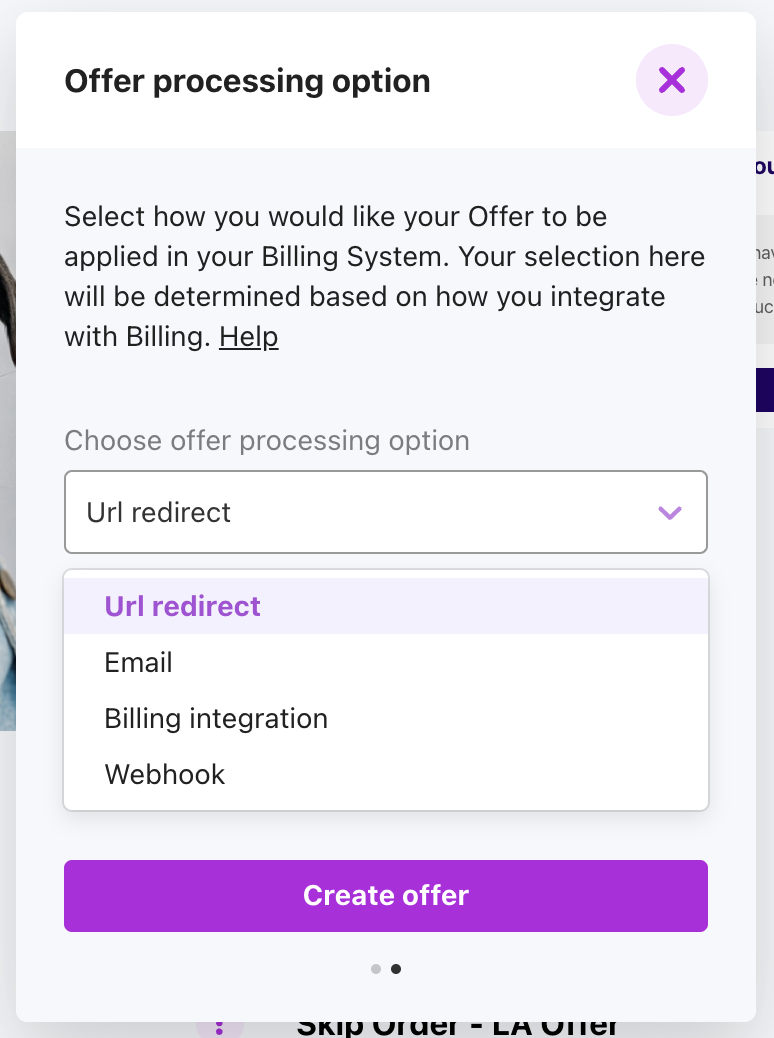Choose Email from the options list

[139, 662]
